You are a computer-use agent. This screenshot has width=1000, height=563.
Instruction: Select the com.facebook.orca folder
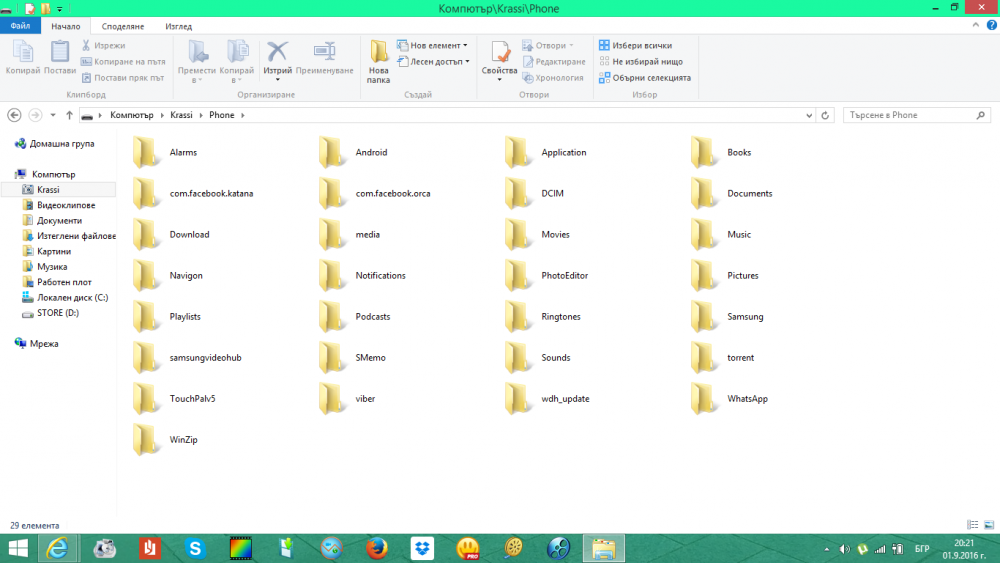(376, 193)
